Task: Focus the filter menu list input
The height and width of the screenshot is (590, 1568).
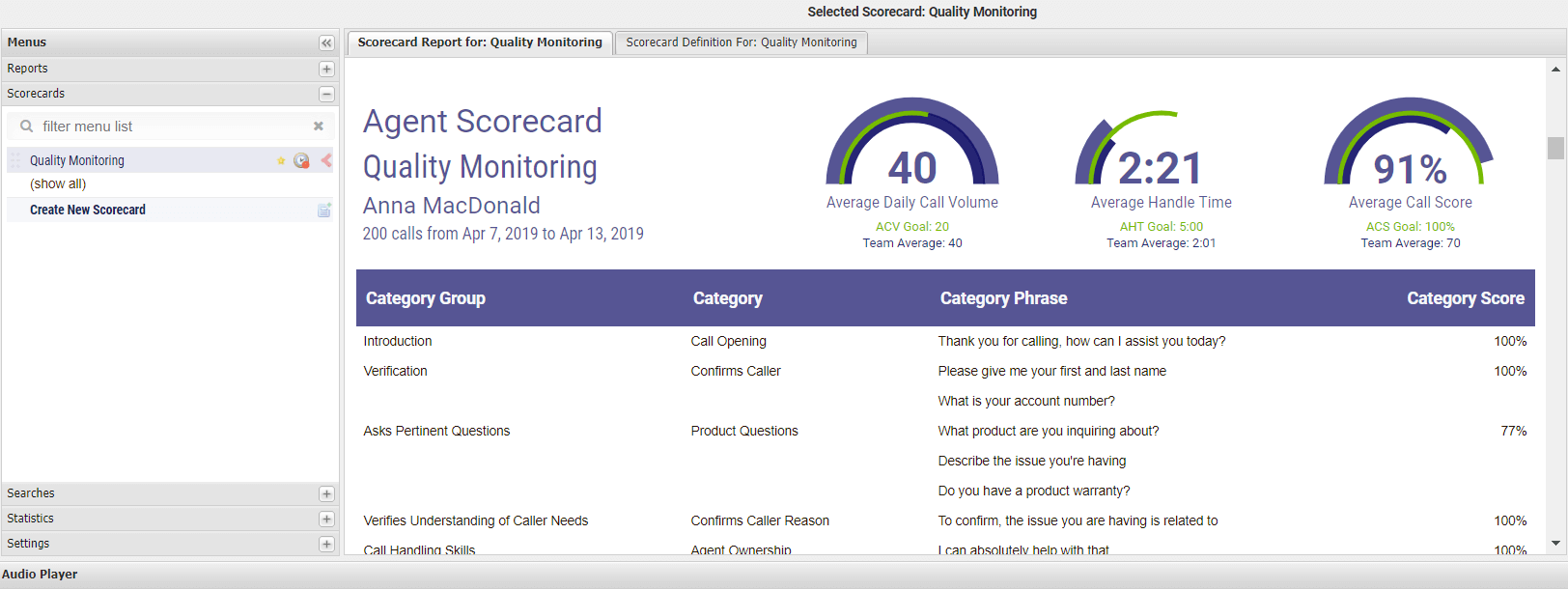Action: tap(174, 126)
